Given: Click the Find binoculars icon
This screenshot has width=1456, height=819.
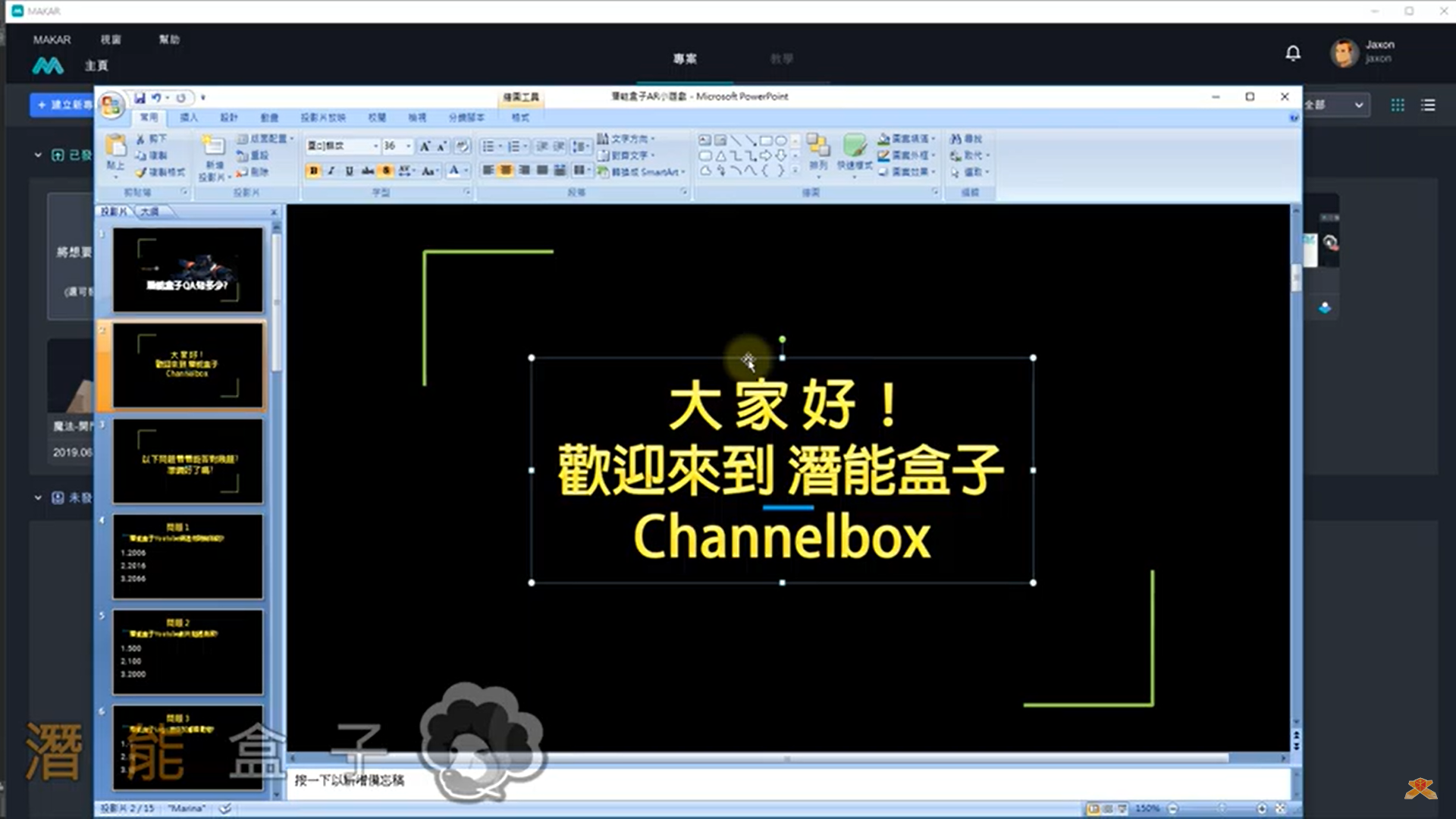Looking at the screenshot, I should pos(956,139).
